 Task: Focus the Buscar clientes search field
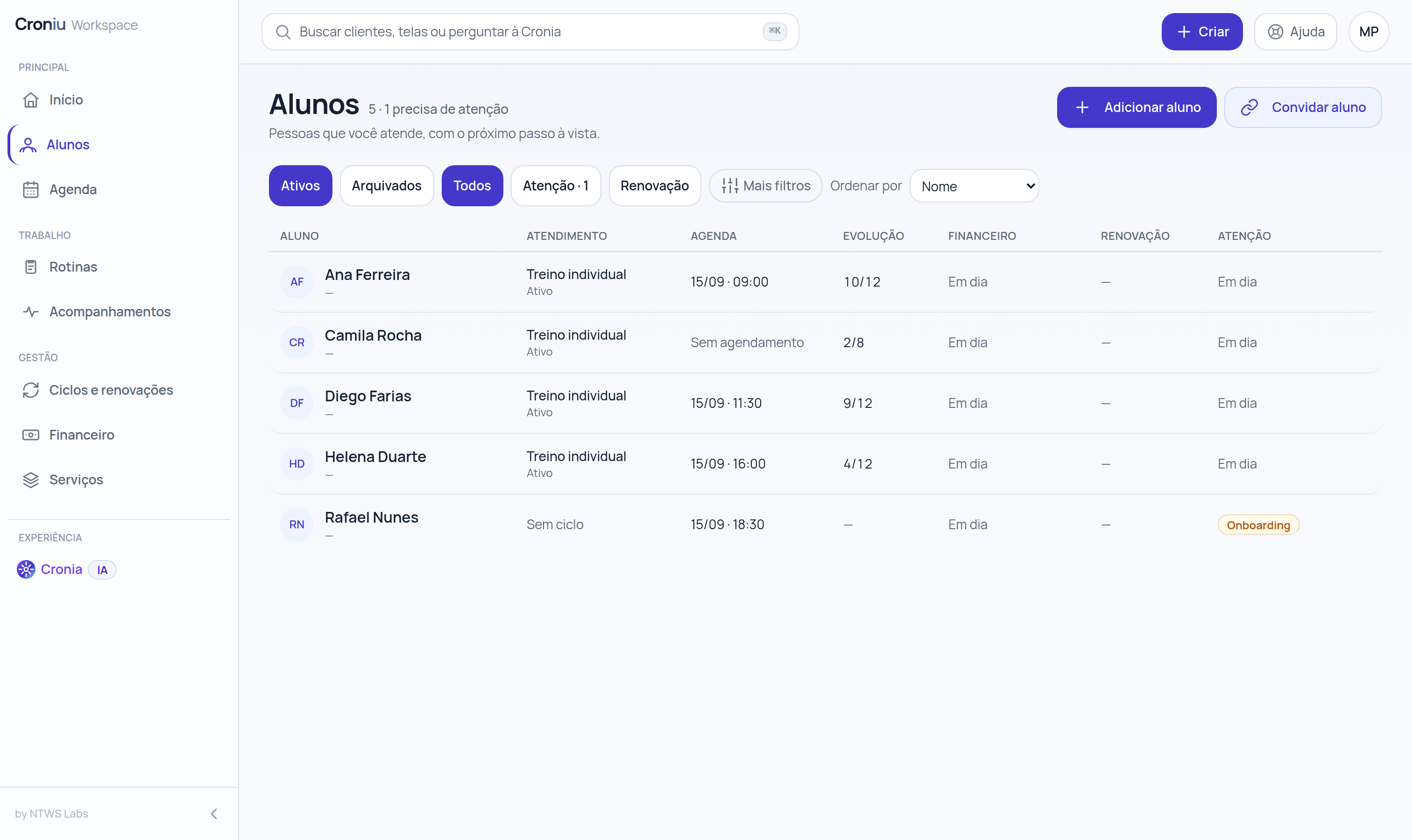[530, 32]
